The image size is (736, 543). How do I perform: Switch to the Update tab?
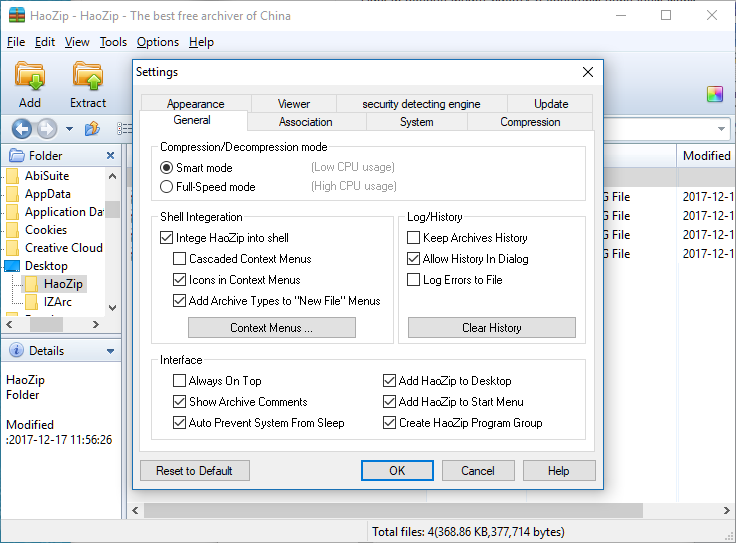(551, 104)
